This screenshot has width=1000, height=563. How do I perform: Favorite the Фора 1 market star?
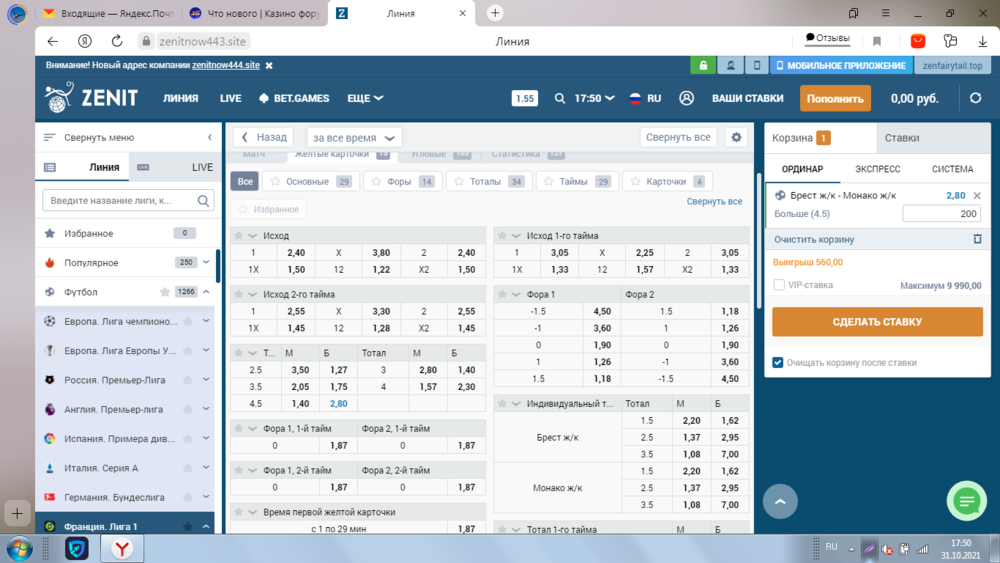click(502, 295)
